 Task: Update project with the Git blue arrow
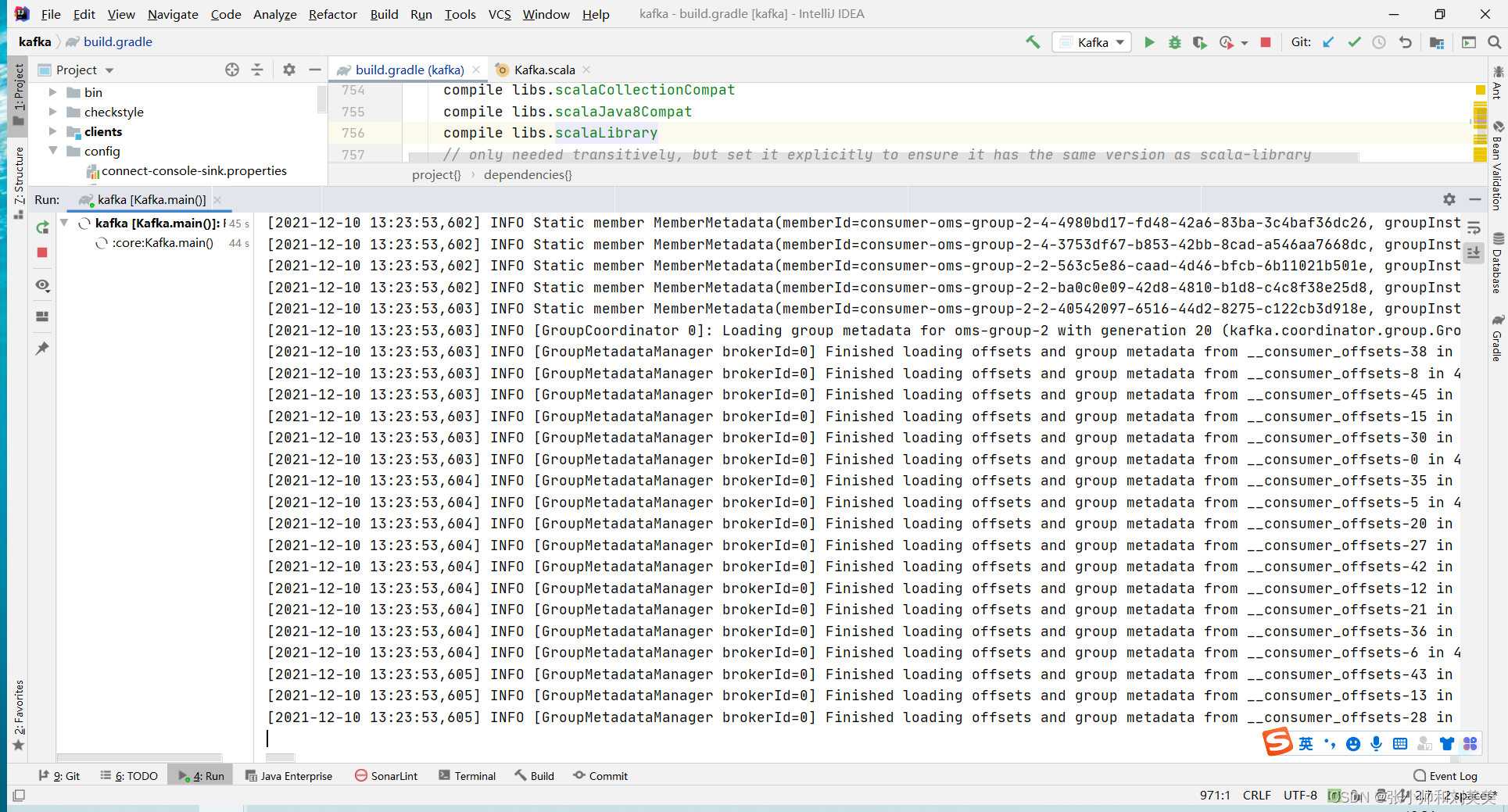click(x=1328, y=42)
